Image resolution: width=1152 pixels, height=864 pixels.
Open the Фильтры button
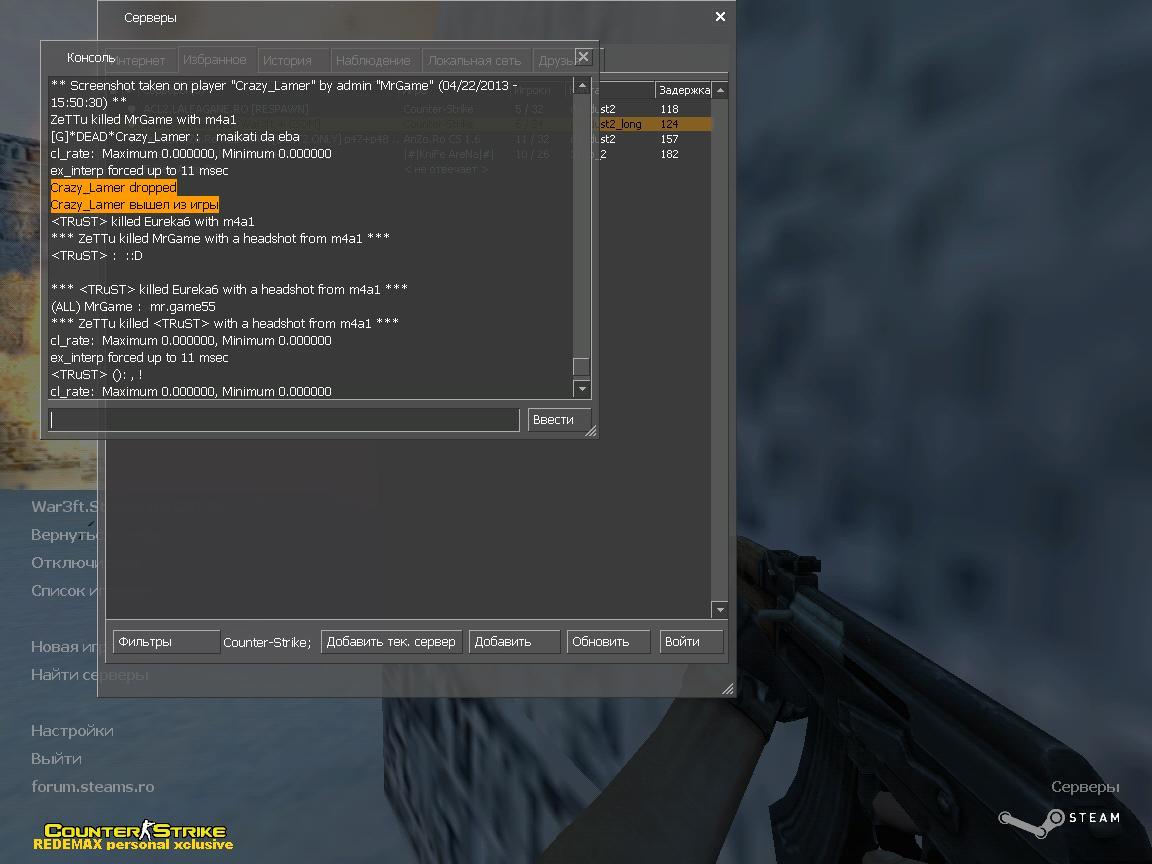166,641
